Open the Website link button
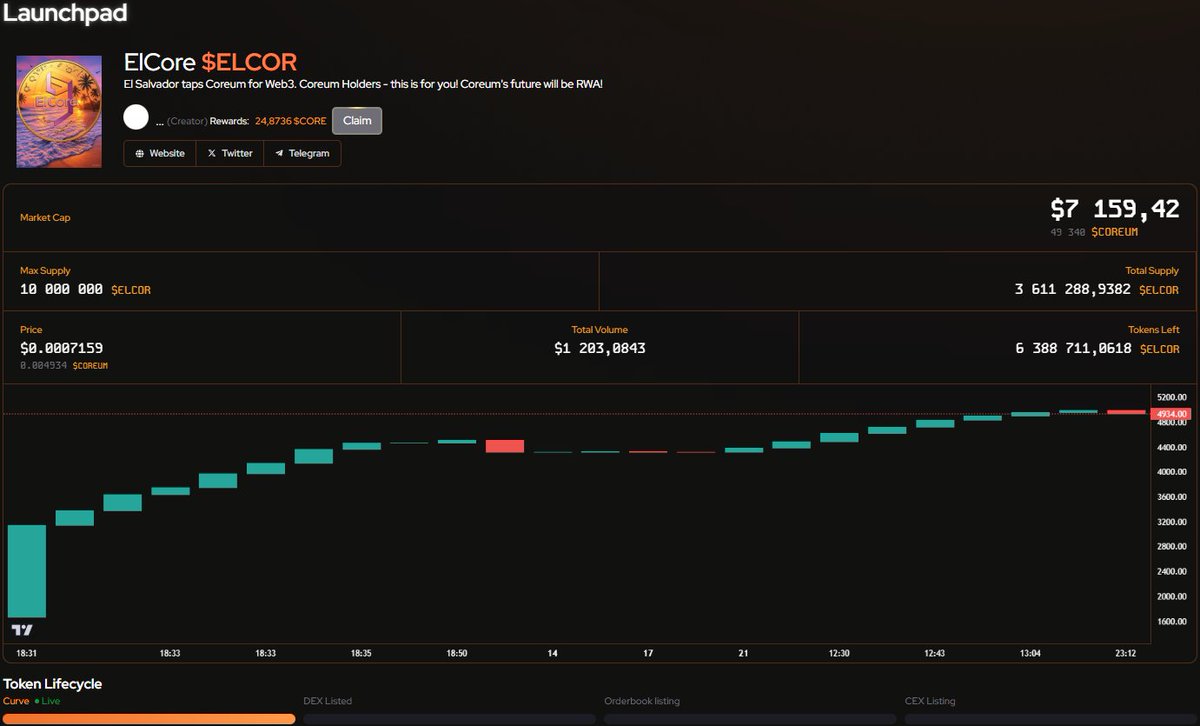The image size is (1200, 726). pyautogui.click(x=160, y=153)
